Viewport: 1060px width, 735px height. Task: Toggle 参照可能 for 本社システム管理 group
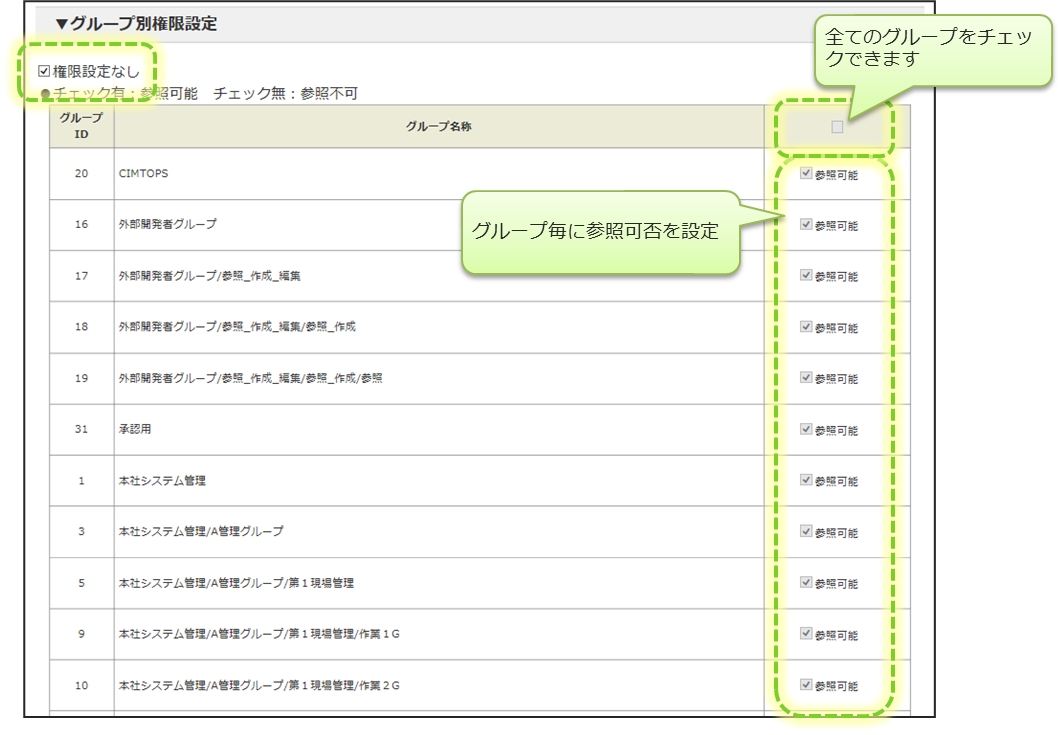pyautogui.click(x=807, y=481)
